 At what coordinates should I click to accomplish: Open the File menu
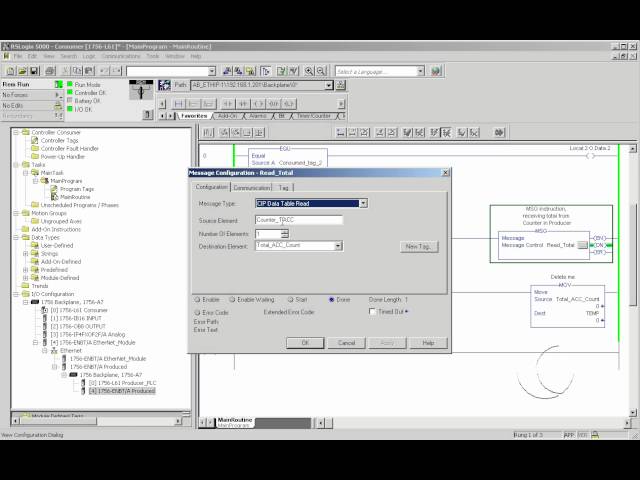[x=18, y=56]
